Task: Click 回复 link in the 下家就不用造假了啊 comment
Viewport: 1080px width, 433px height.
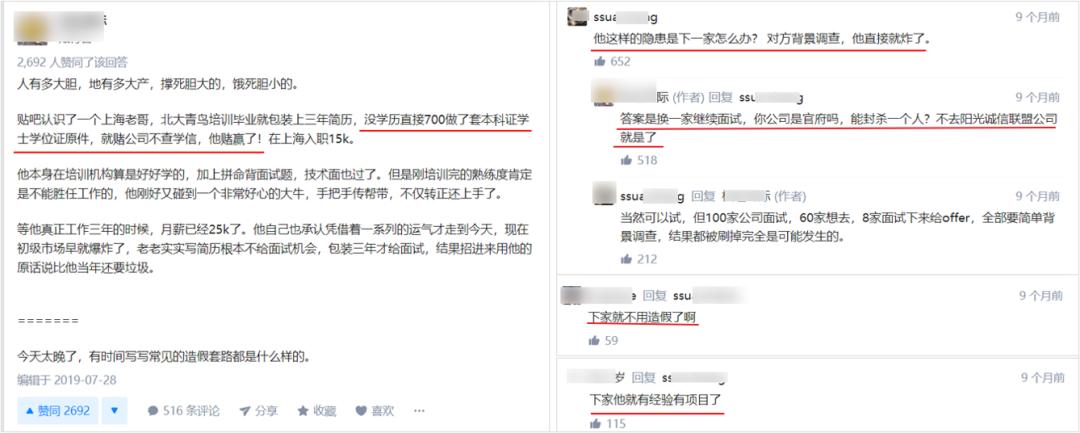Action: coord(654,295)
